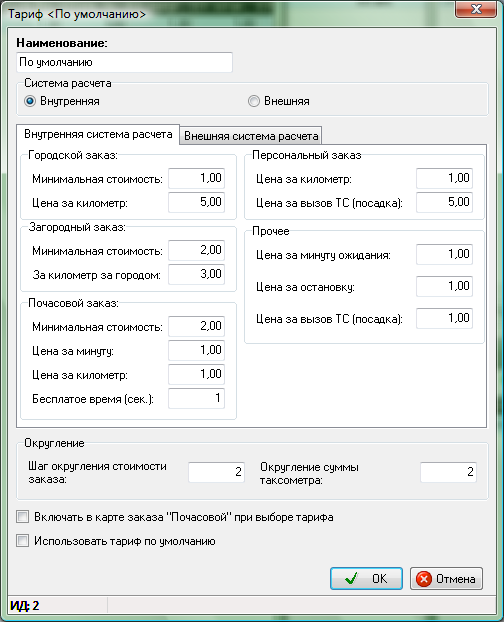This screenshot has width=504, height=622.
Task: Click the green checkmark OK button
Action: pos(366,578)
